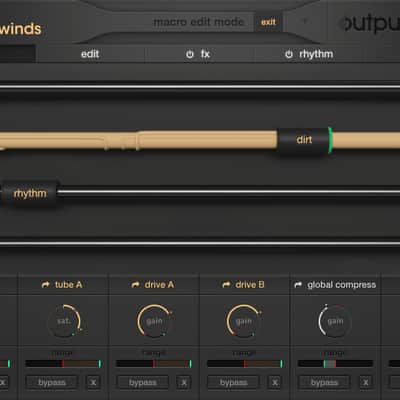Click the 'drive A' label
The height and width of the screenshot is (400, 400).
click(159, 285)
